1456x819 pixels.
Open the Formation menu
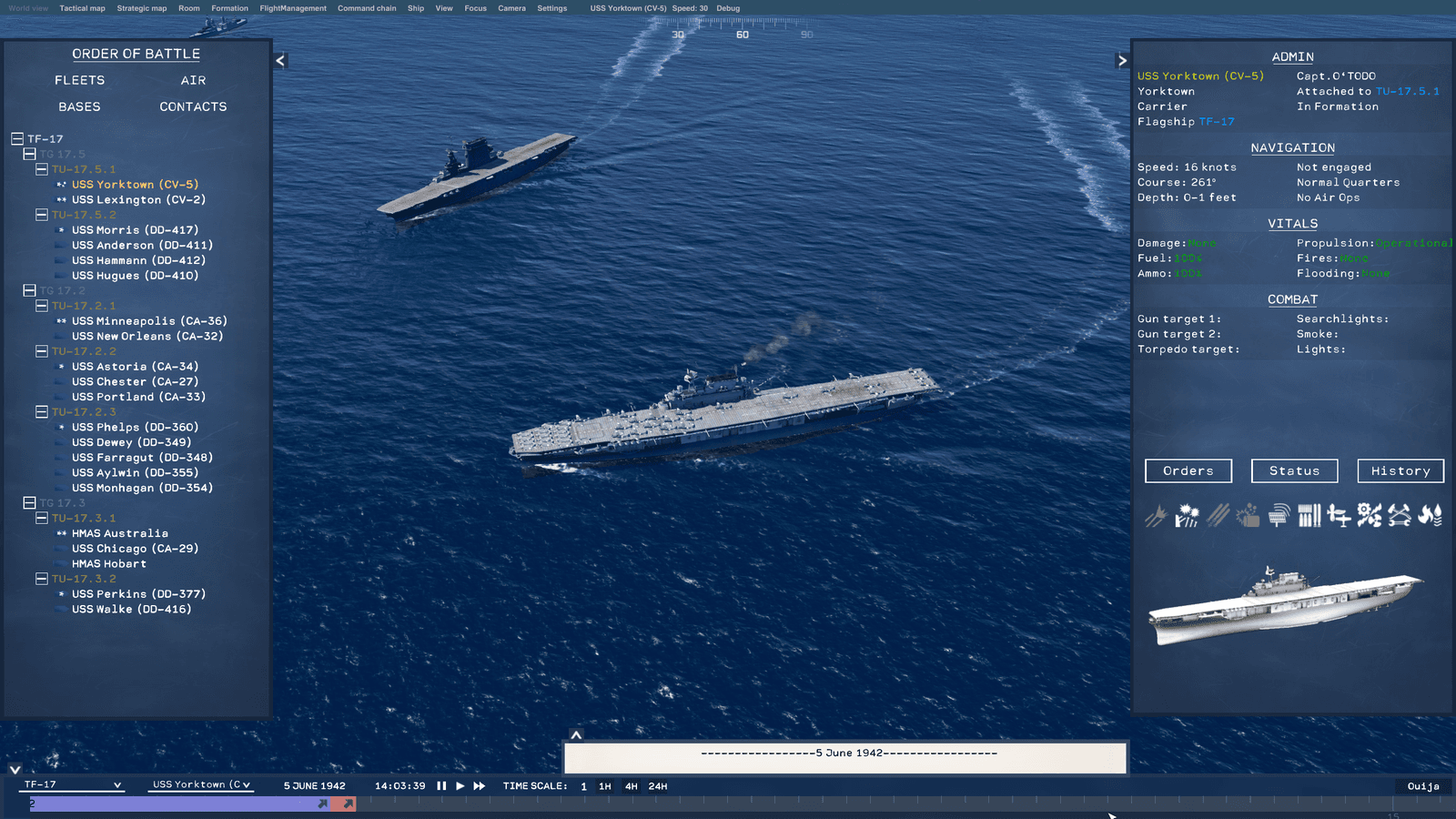(x=229, y=8)
